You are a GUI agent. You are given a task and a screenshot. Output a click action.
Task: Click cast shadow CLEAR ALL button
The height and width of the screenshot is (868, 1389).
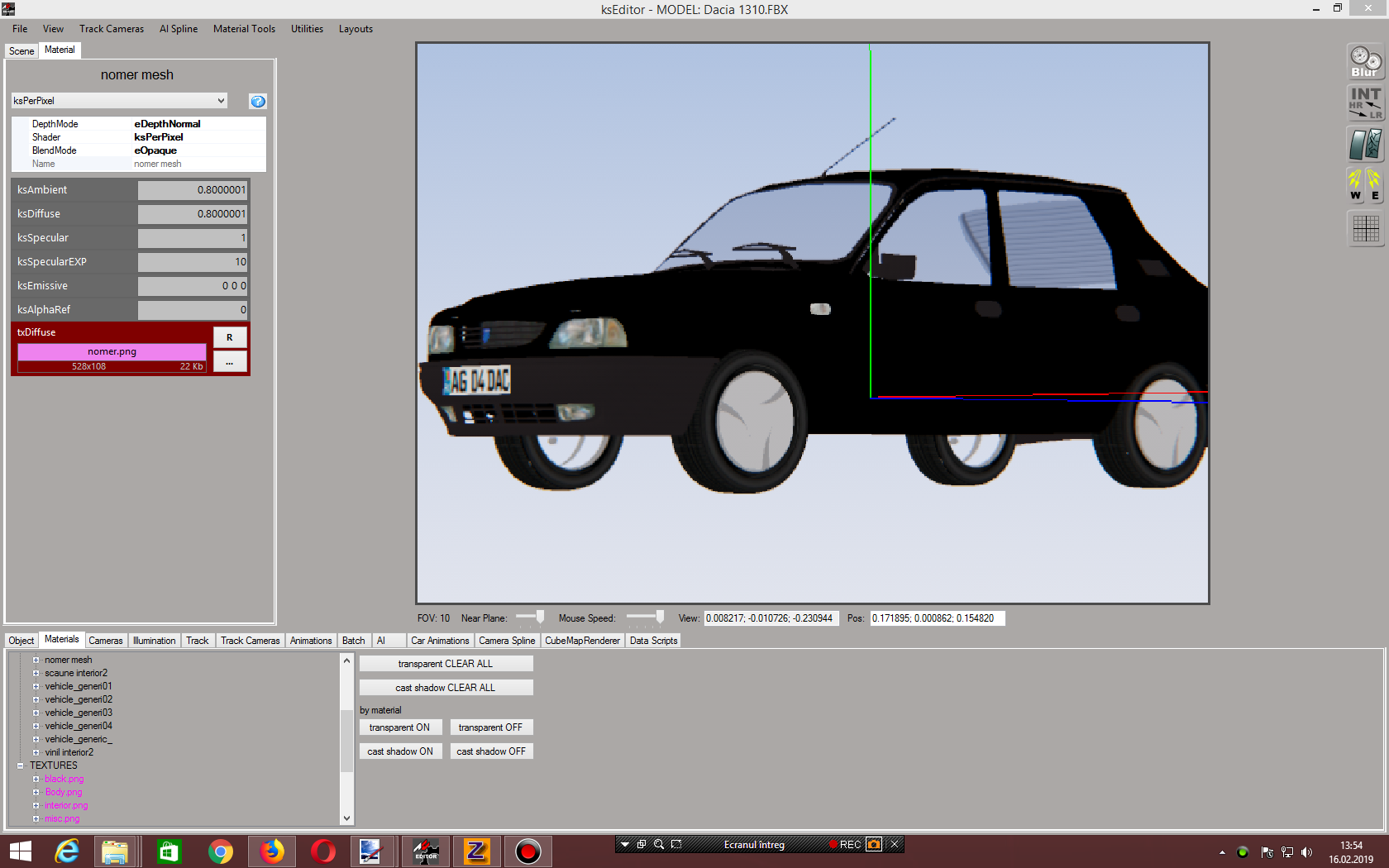446,688
